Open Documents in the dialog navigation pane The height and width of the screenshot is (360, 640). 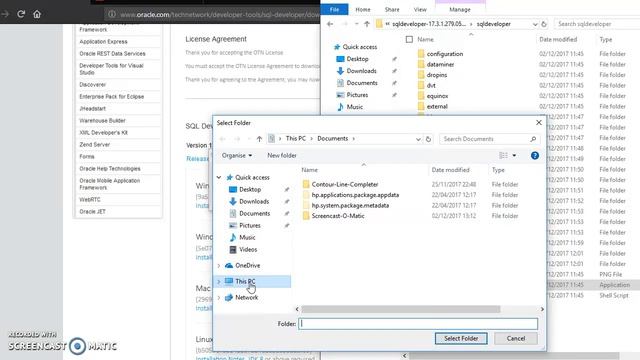(x=254, y=213)
